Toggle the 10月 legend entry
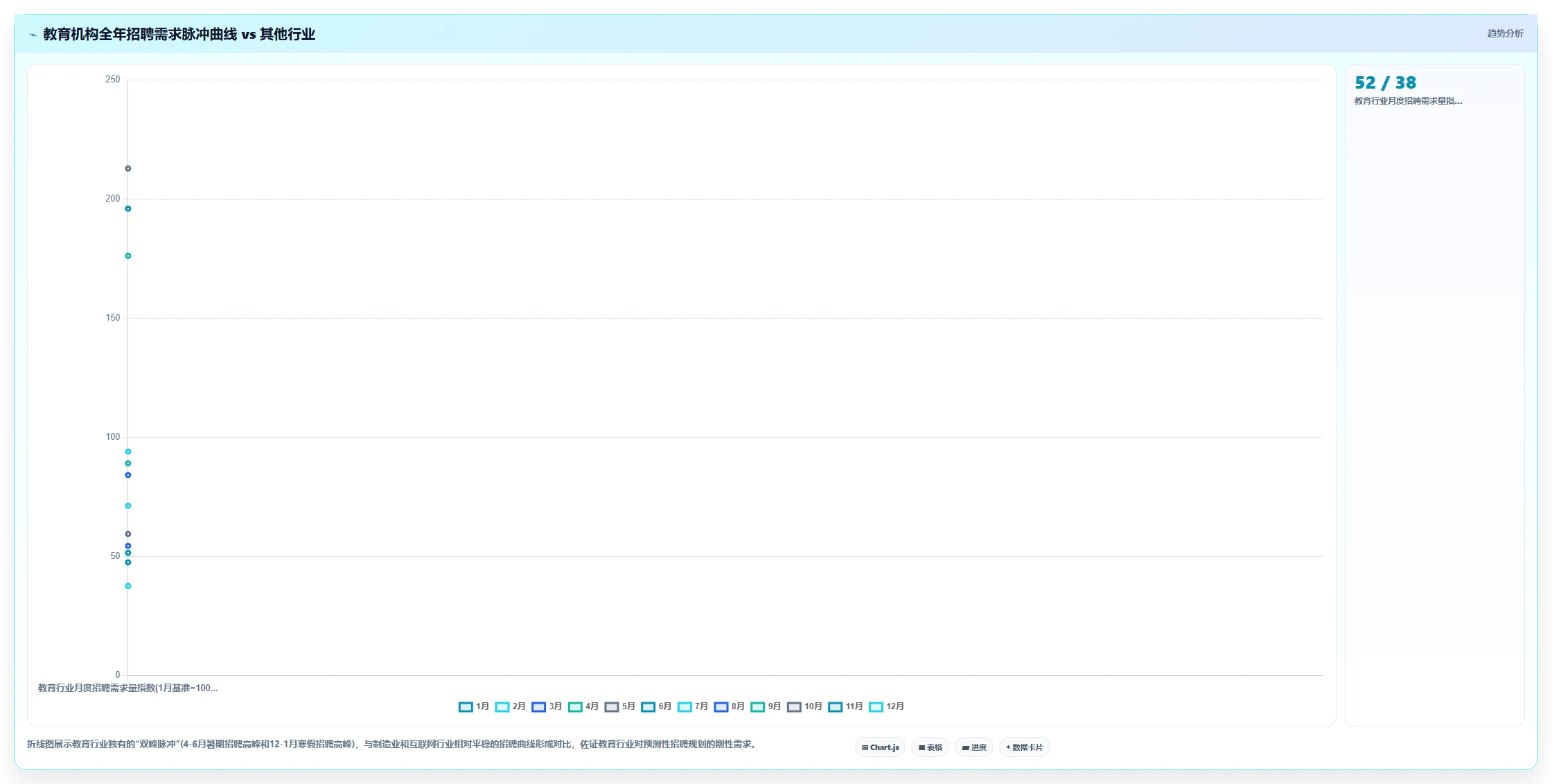The width and height of the screenshot is (1552, 784). (x=804, y=706)
